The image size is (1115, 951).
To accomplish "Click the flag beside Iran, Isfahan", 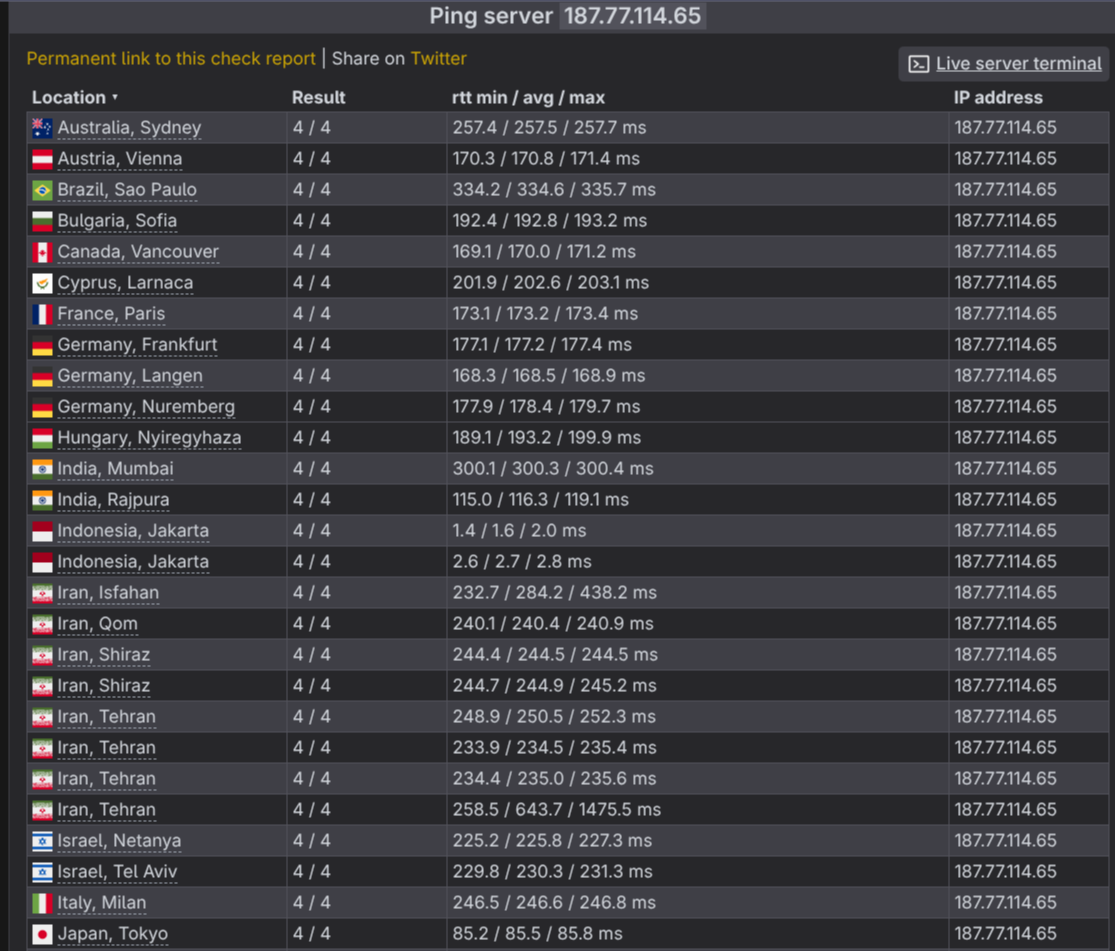I will click(42, 593).
